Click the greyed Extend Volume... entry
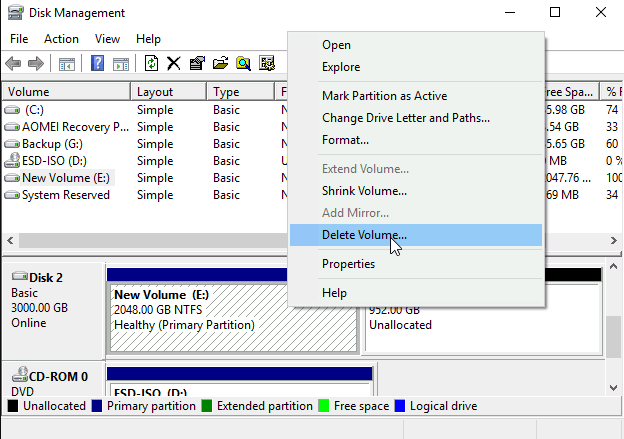Screen dimensions: 624x439 click(416, 169)
